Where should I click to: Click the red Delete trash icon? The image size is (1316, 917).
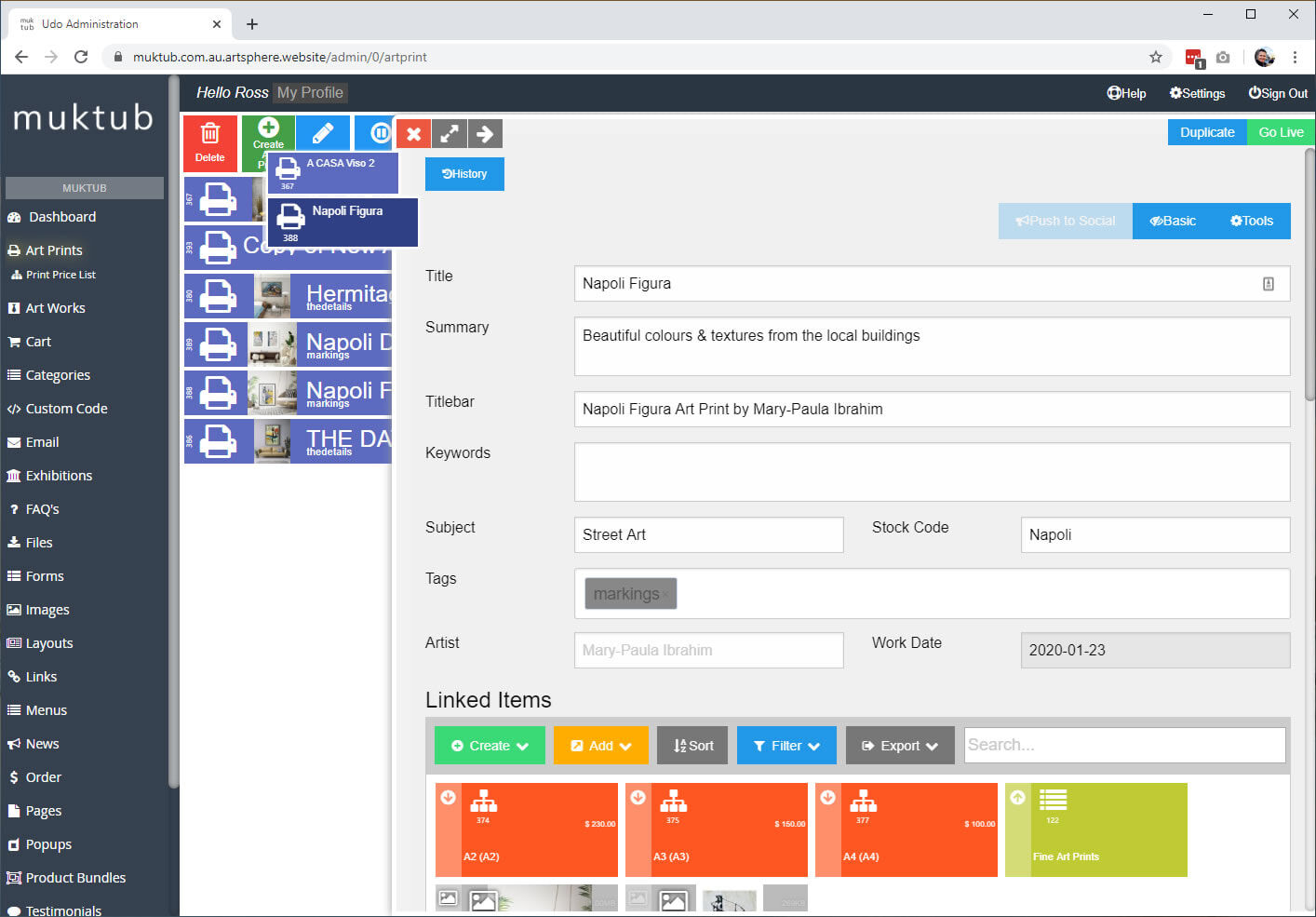click(x=210, y=135)
